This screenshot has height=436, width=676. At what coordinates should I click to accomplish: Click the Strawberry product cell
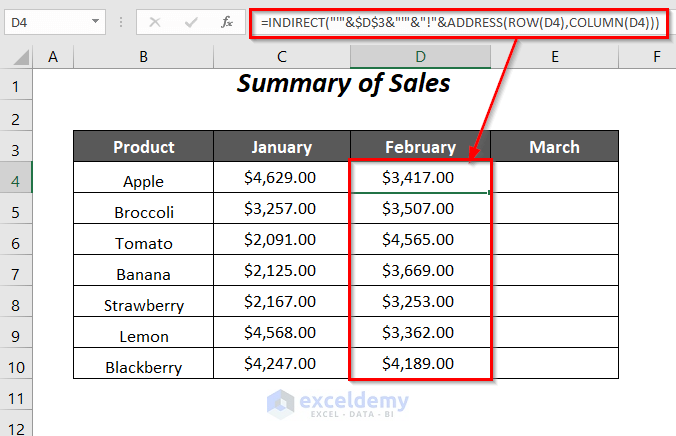click(143, 305)
